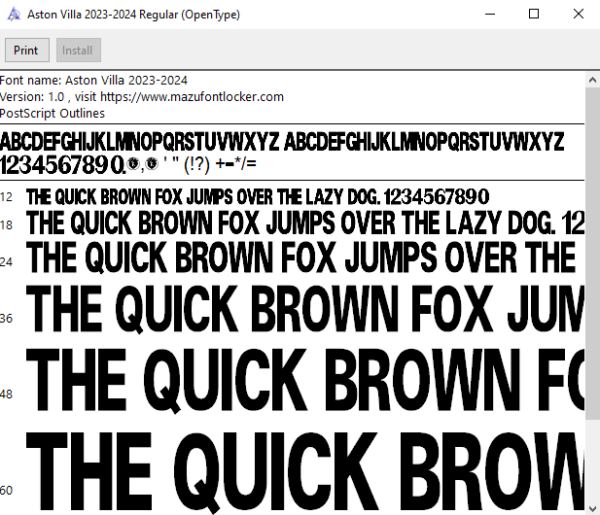Click the mazufontlocker.com URL text
Screen dimensions: 600x515
click(192, 97)
